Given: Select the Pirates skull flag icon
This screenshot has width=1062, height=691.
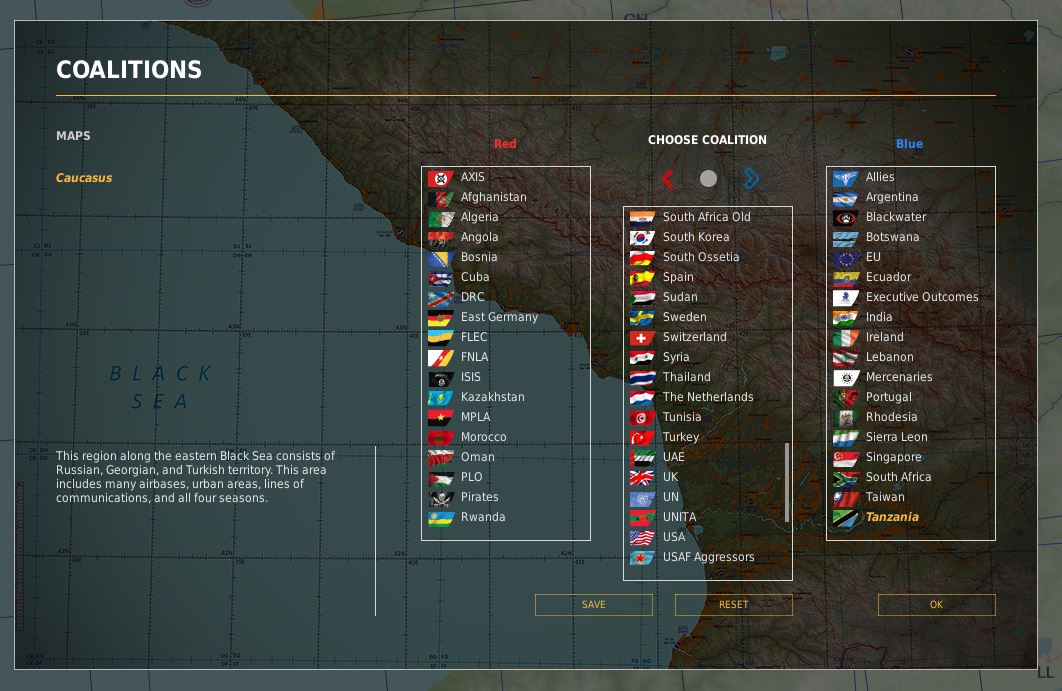Looking at the screenshot, I should point(441,498).
